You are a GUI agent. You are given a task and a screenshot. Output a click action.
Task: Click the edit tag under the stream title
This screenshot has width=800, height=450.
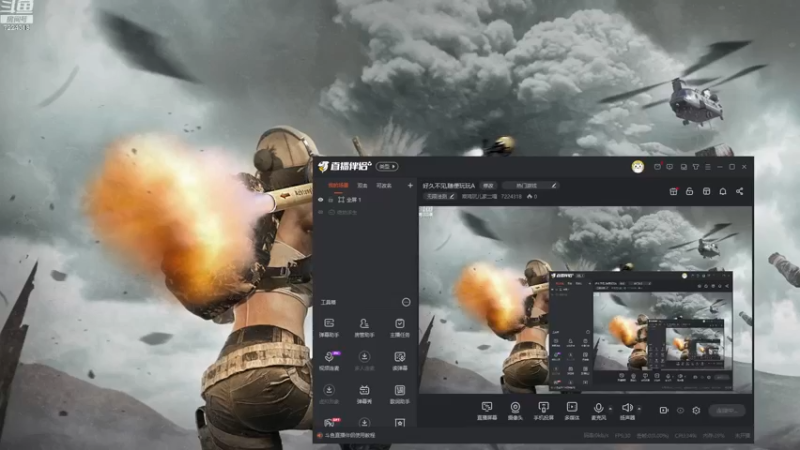coord(440,196)
